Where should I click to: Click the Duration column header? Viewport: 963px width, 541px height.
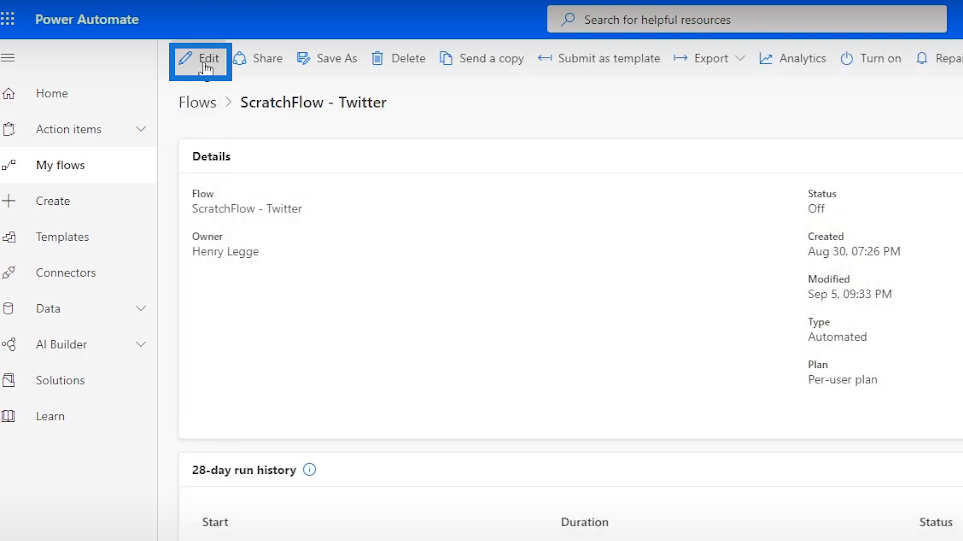[x=585, y=522]
